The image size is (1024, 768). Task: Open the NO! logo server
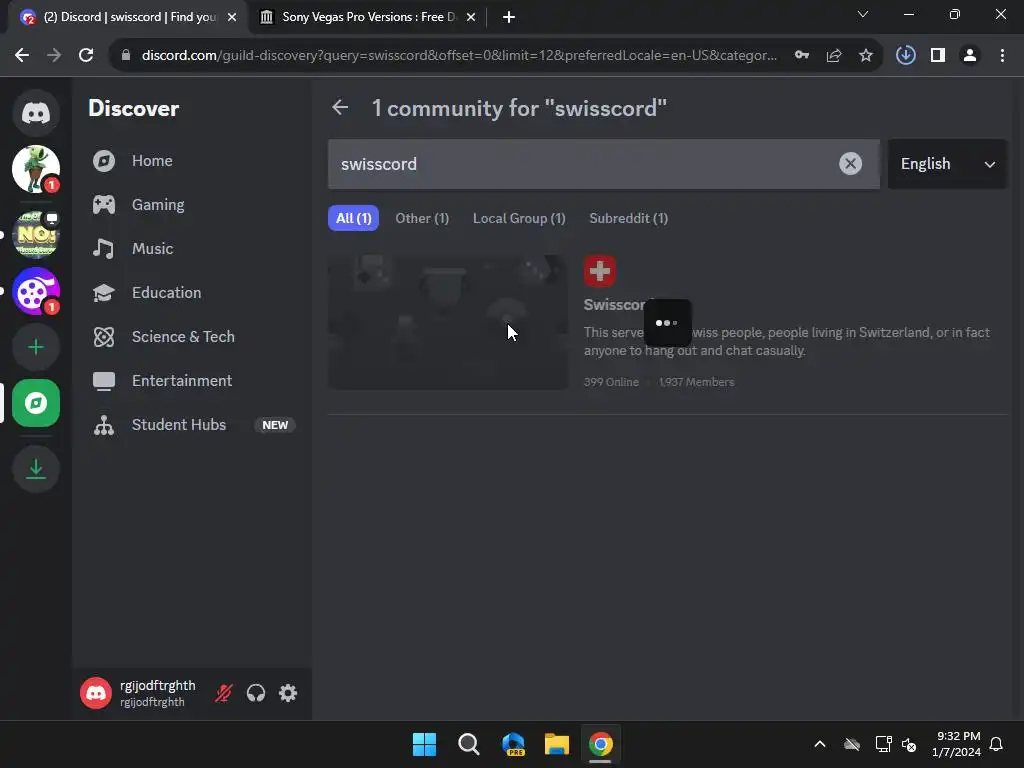[x=36, y=234]
